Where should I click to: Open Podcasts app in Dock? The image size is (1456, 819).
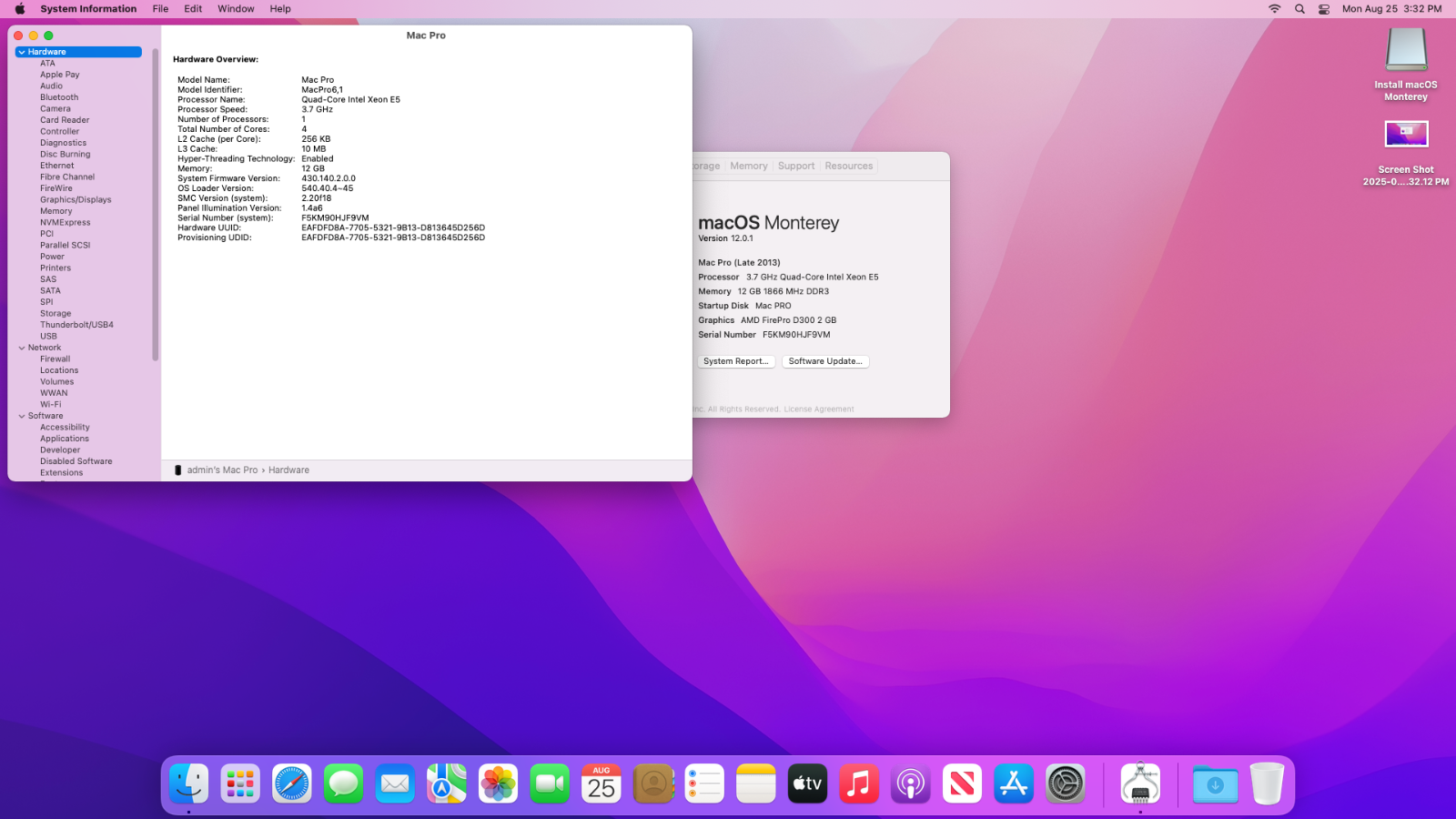click(x=911, y=784)
